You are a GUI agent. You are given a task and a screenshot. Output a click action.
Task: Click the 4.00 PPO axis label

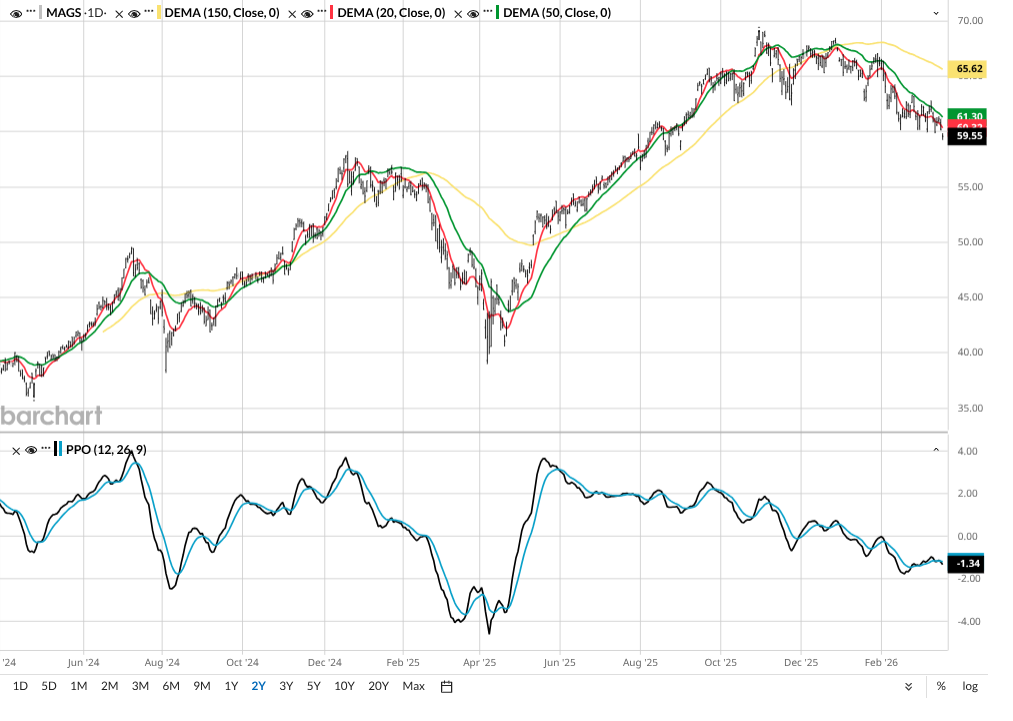[x=967, y=452]
